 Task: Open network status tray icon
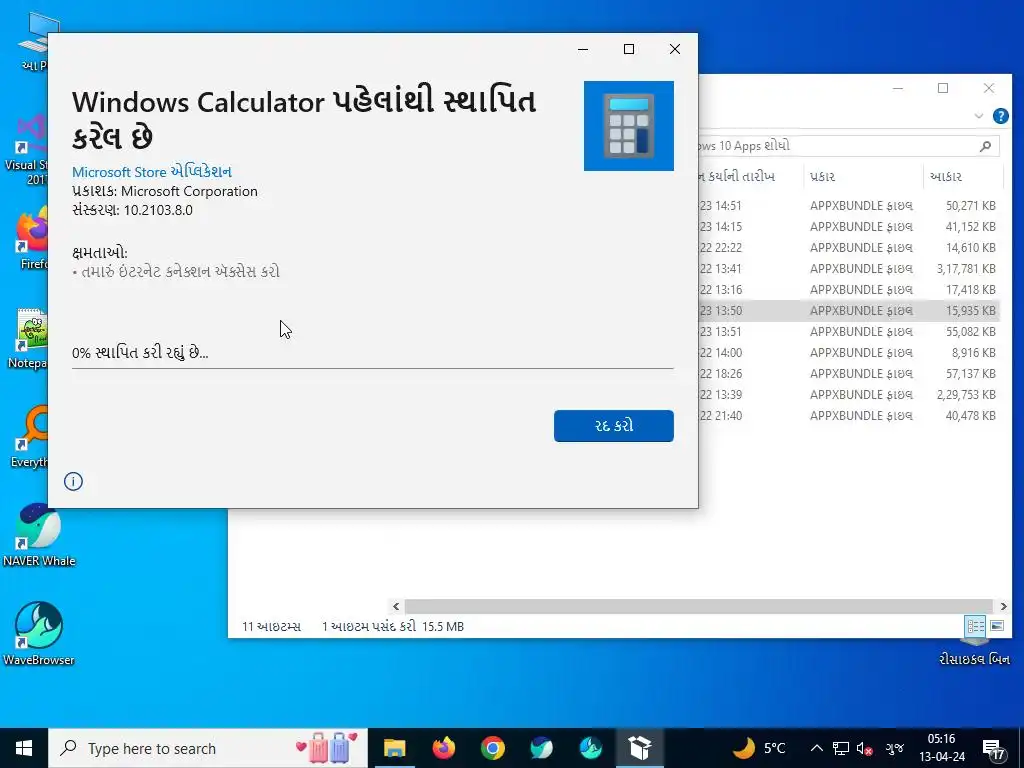(840, 748)
